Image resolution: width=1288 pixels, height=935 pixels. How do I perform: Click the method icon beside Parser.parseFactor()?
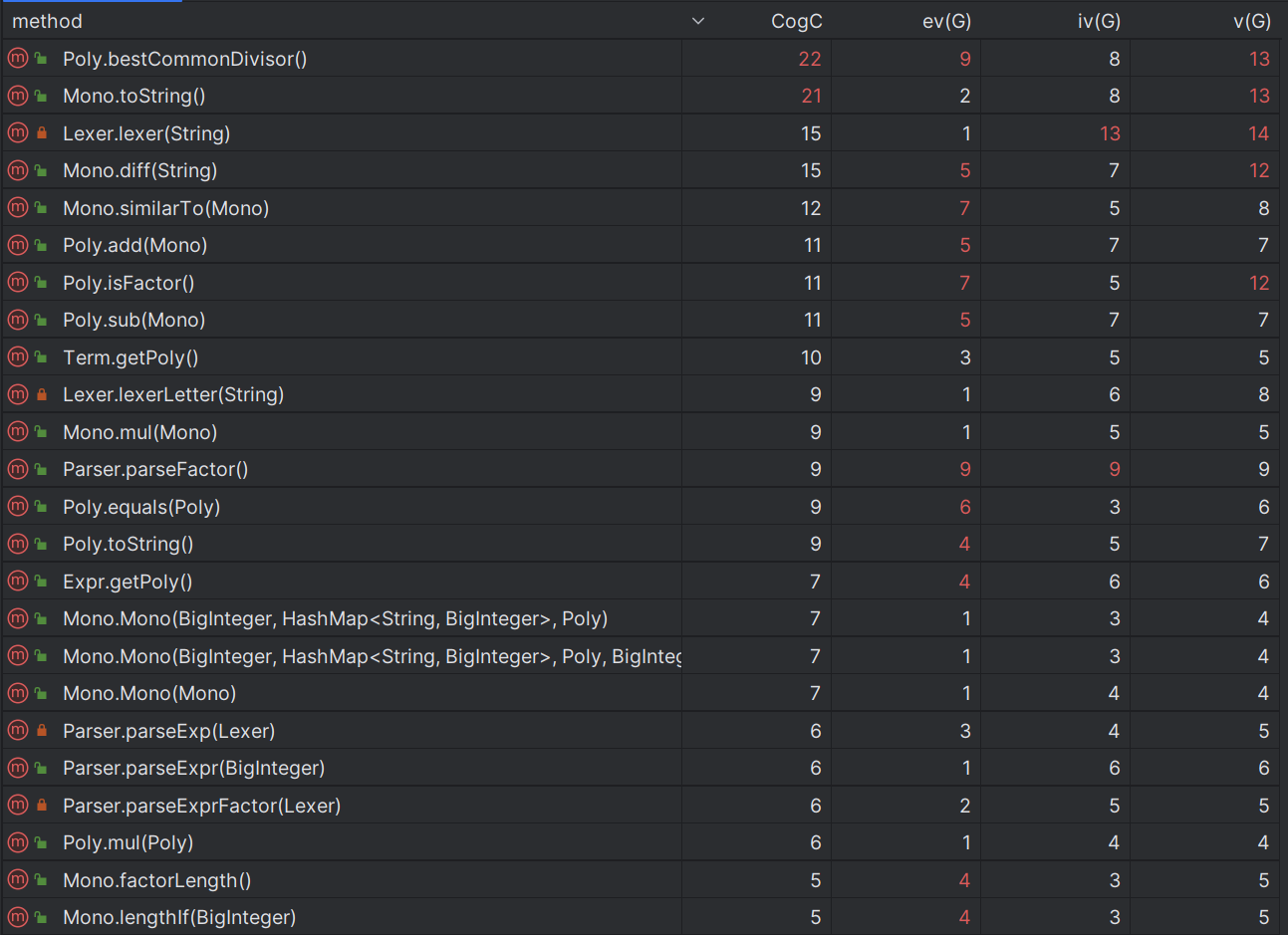pyautogui.click(x=18, y=469)
